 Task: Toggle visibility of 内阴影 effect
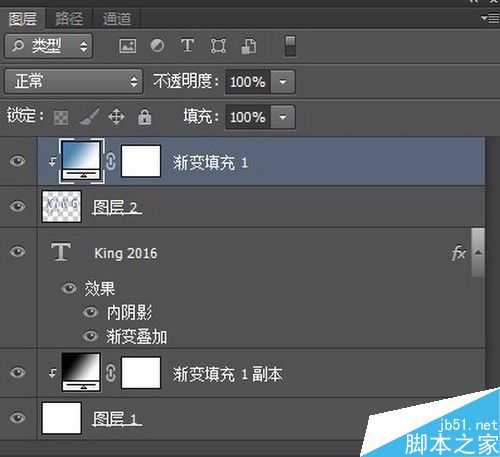point(90,312)
